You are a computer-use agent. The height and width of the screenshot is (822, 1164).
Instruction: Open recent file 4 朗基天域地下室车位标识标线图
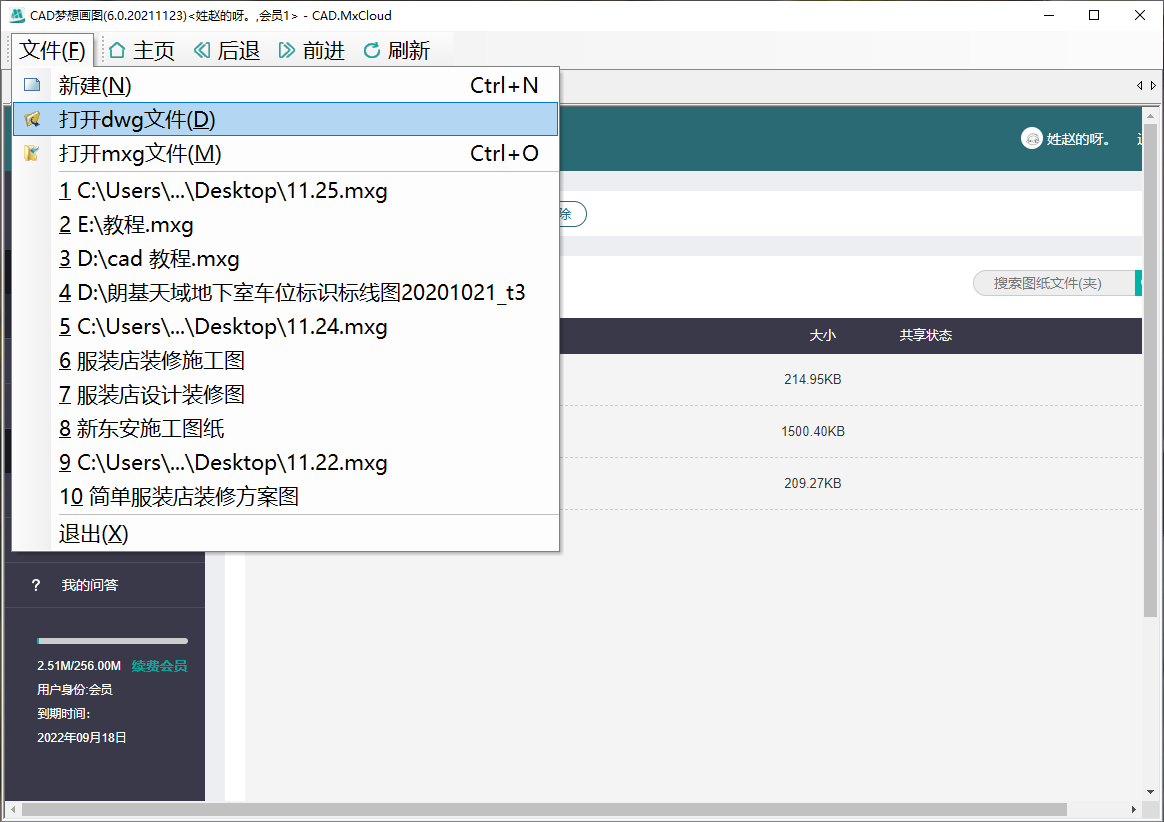coord(286,293)
